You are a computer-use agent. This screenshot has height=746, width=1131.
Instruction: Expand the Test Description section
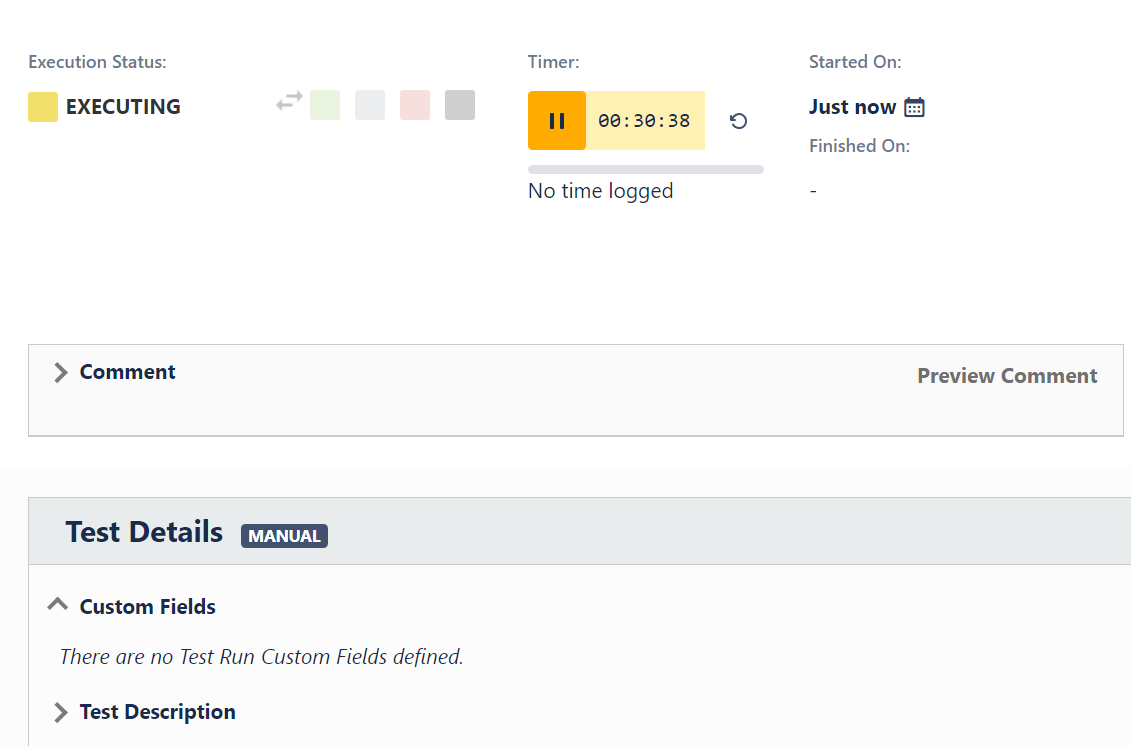tap(61, 713)
